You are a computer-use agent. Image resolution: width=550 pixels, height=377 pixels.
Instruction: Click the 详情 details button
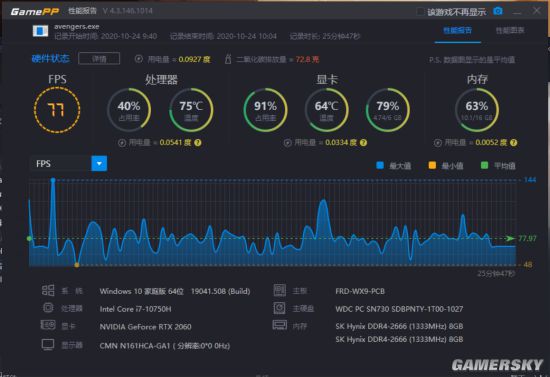coord(99,59)
